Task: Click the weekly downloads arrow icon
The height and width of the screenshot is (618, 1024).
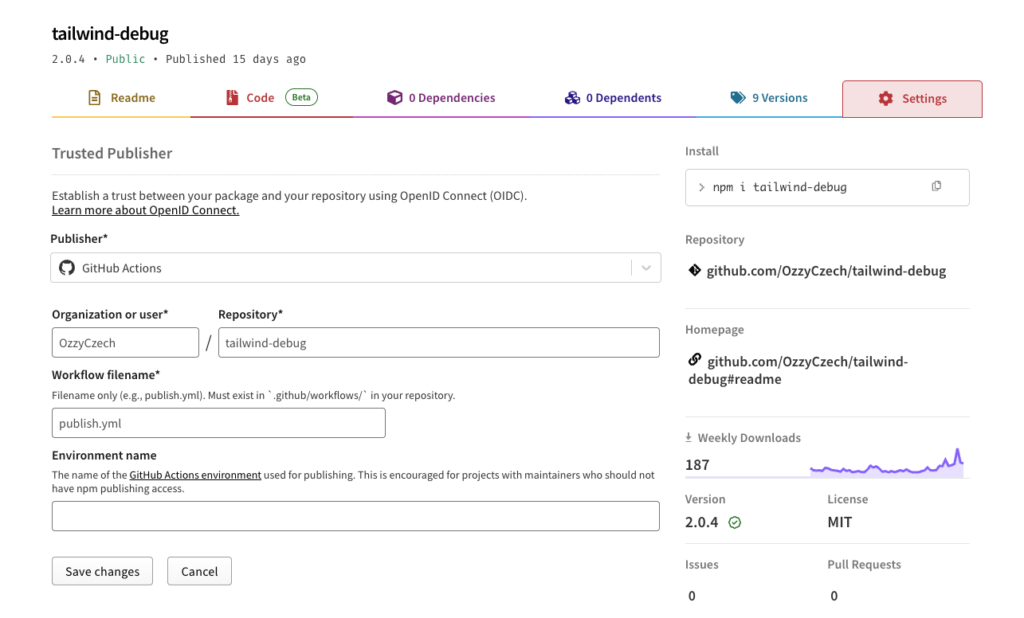Action: (689, 438)
